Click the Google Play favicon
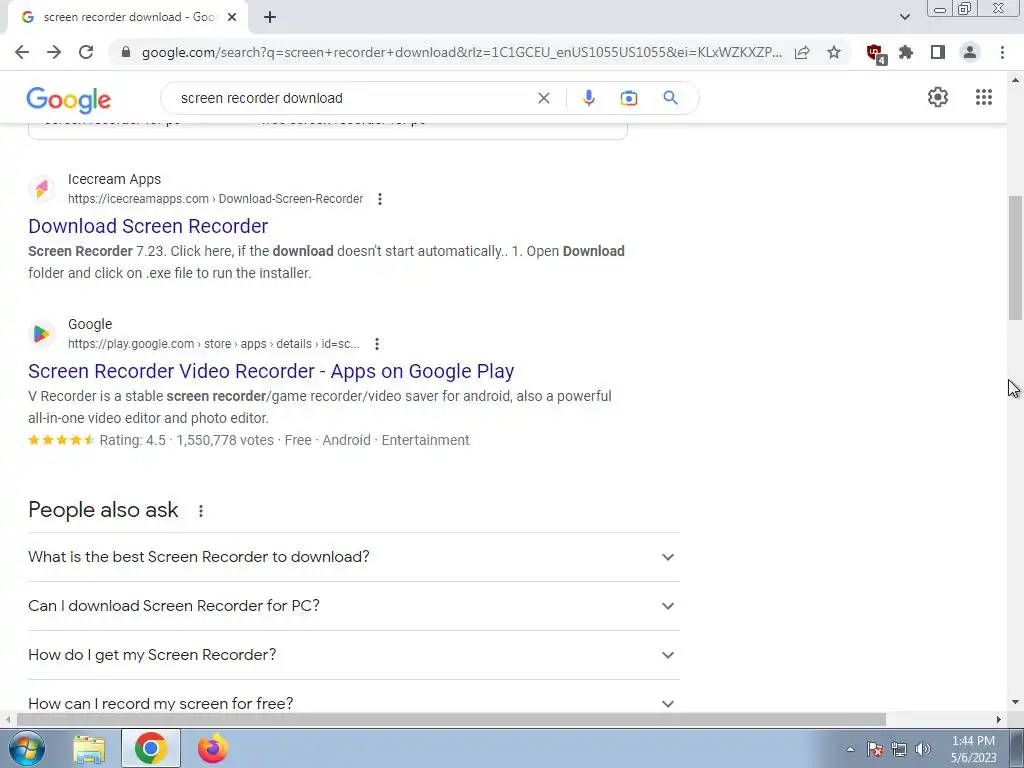1024x768 pixels. (41, 334)
